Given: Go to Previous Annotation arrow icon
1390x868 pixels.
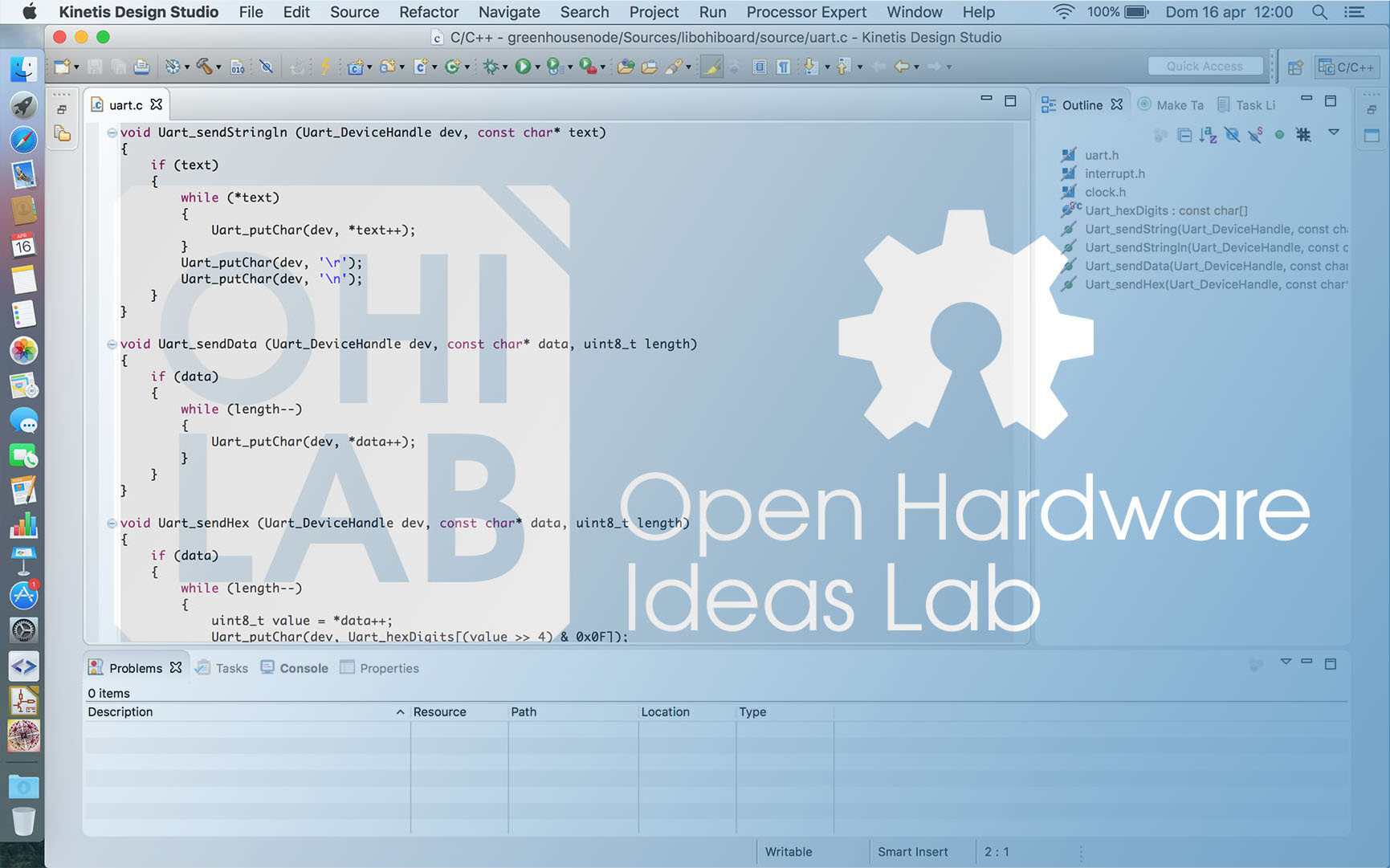Looking at the screenshot, I should [843, 67].
